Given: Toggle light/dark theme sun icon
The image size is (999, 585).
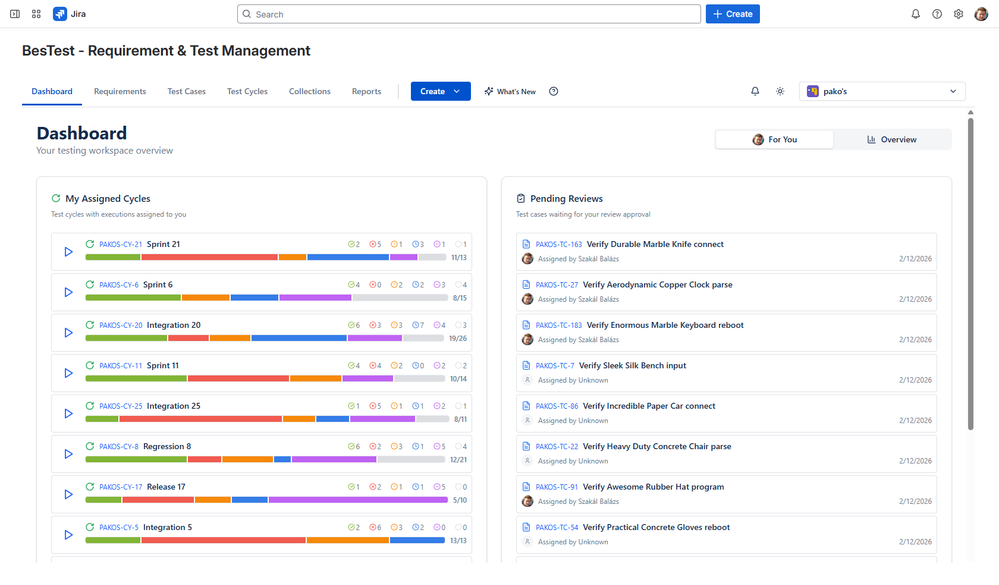Looking at the screenshot, I should 780,91.
